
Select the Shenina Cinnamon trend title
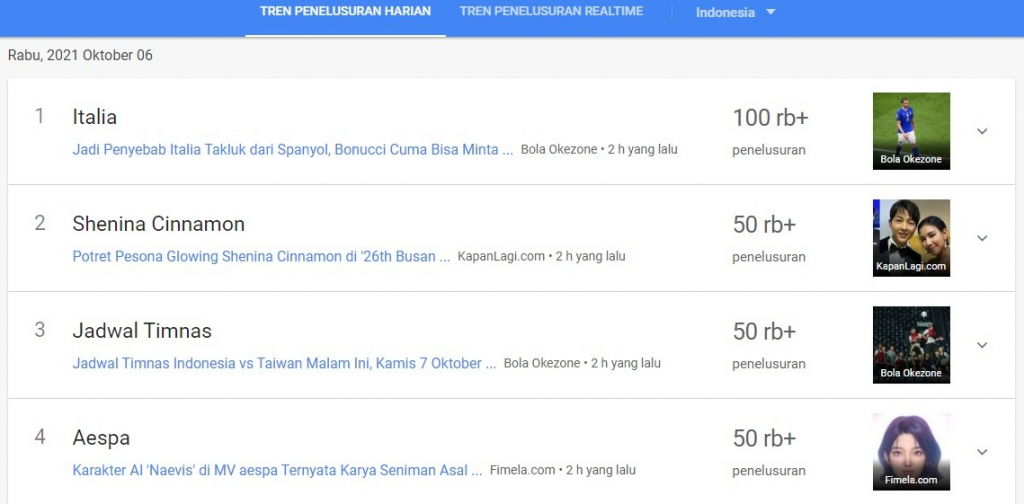click(x=159, y=225)
